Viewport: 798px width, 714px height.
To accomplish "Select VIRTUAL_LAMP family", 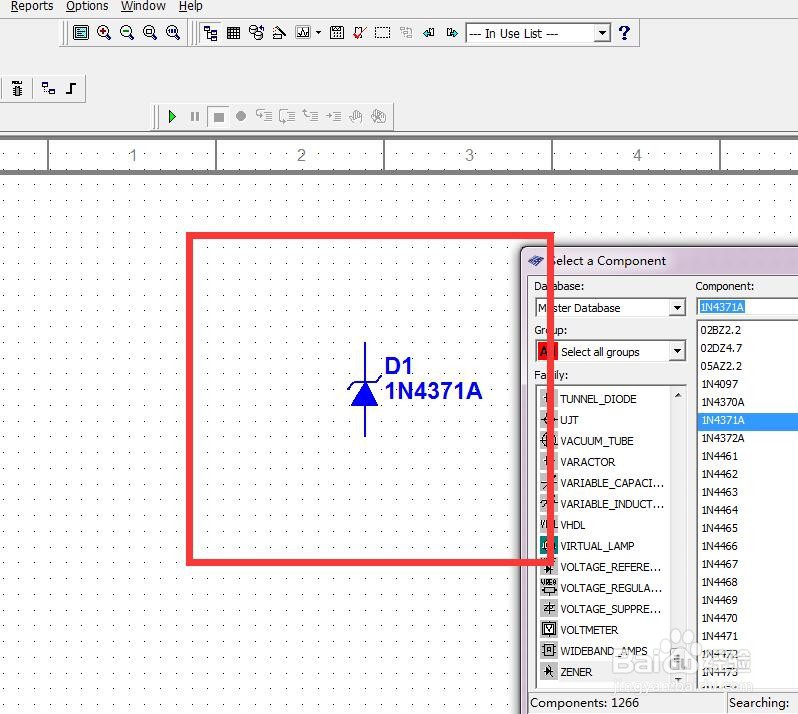I will 597,546.
